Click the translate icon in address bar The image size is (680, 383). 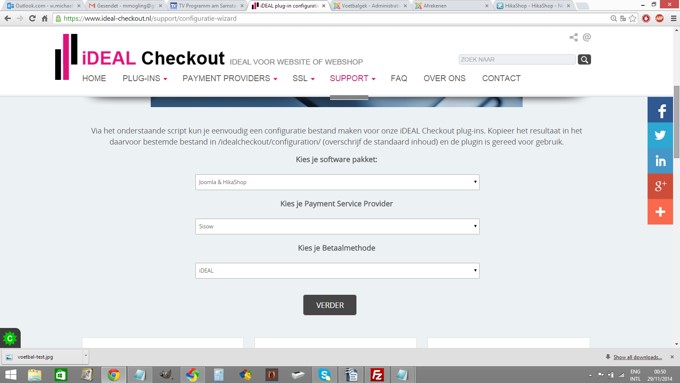623,19
